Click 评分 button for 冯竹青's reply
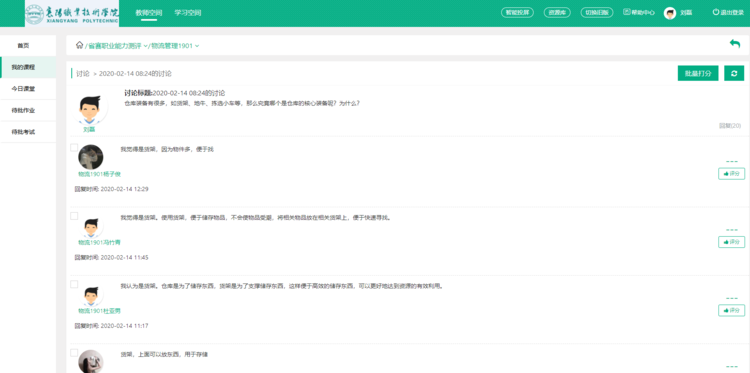Viewport: 750px width, 373px height. click(731, 242)
